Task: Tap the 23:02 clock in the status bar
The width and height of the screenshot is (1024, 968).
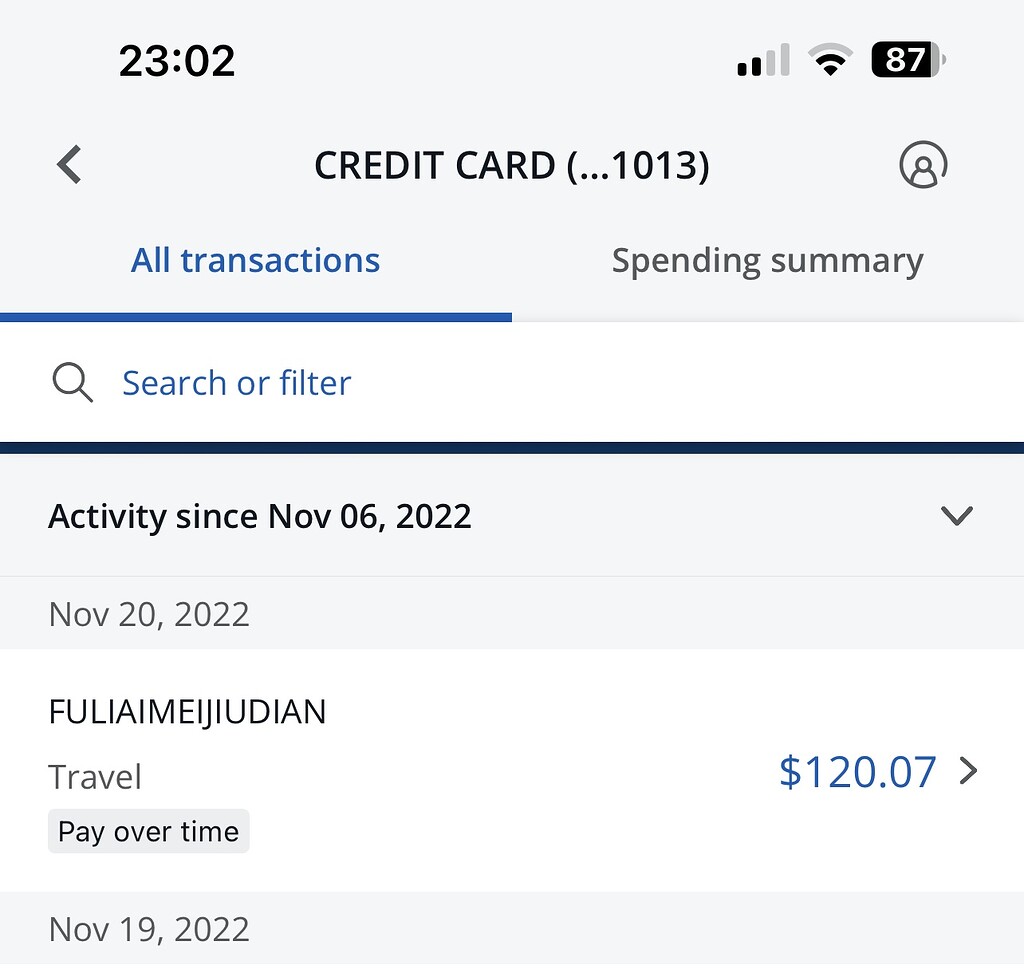Action: [x=177, y=62]
